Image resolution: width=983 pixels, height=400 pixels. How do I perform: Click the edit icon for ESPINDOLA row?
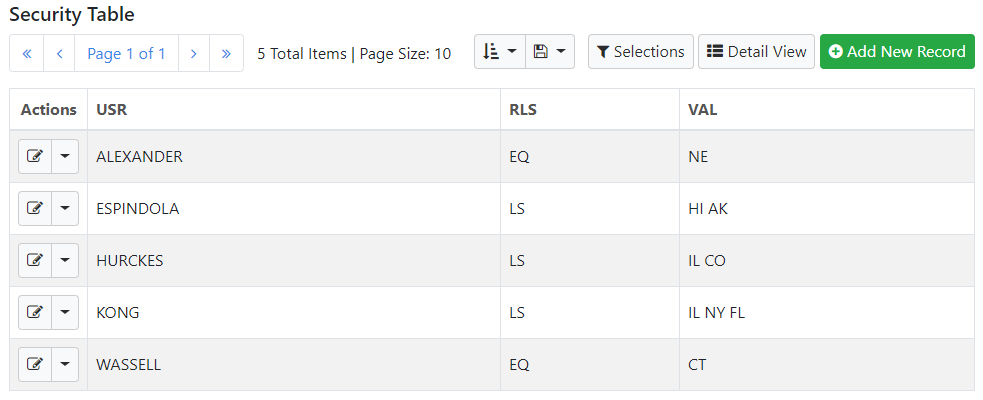pyautogui.click(x=35, y=208)
